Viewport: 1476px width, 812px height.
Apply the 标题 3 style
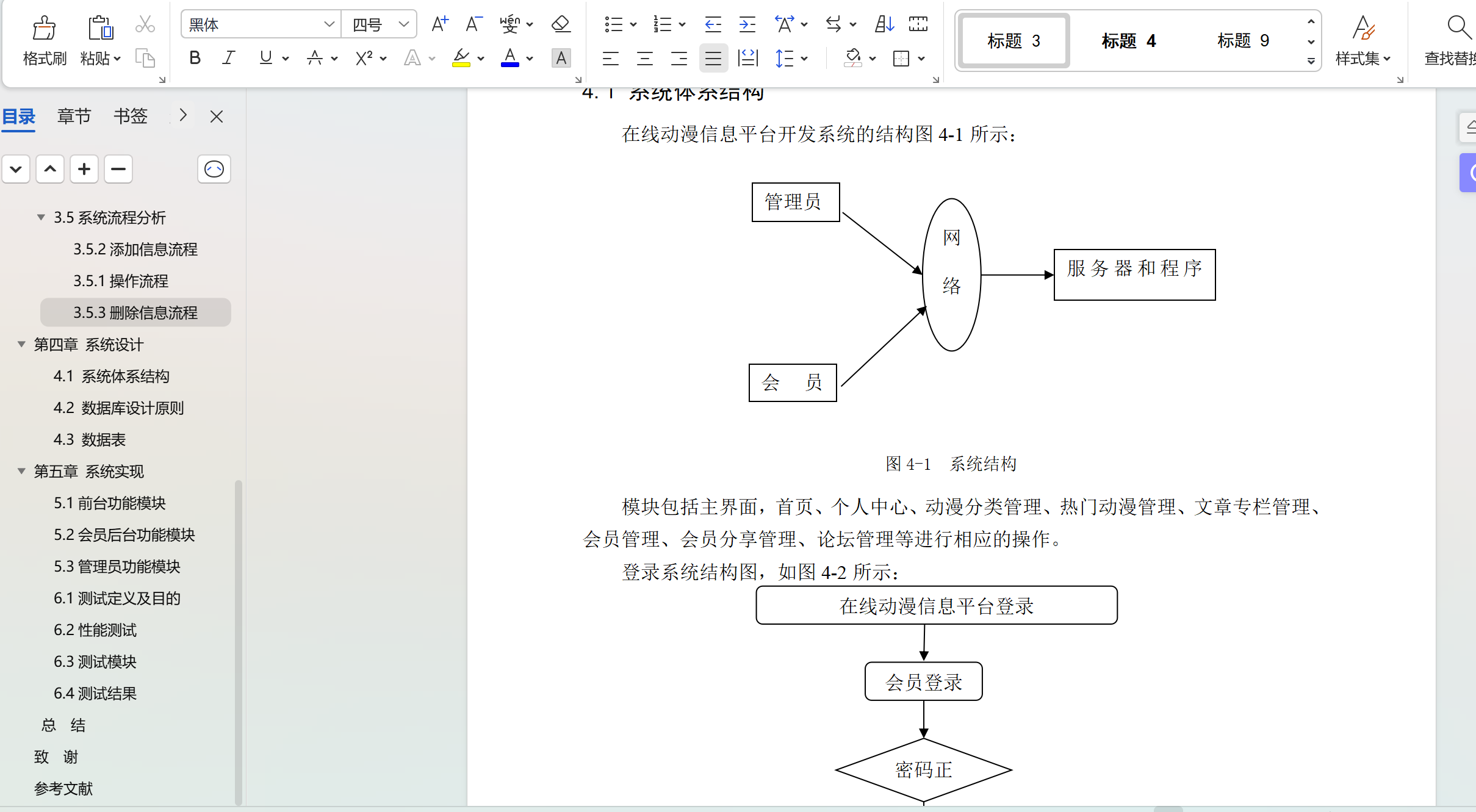[x=1013, y=40]
